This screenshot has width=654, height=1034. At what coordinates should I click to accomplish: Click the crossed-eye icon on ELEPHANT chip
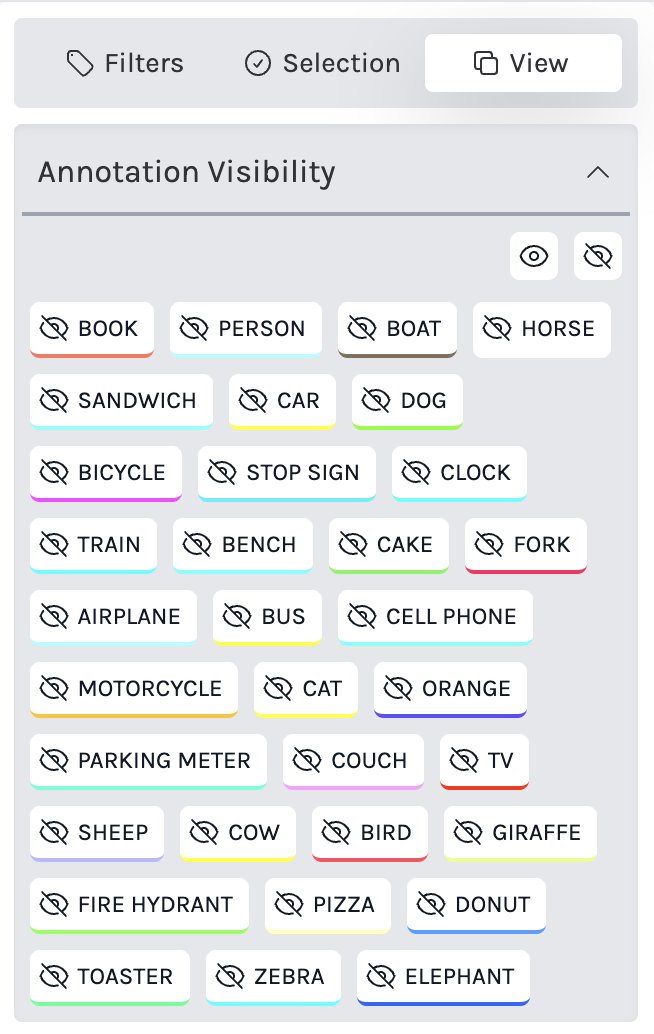[x=381, y=977]
